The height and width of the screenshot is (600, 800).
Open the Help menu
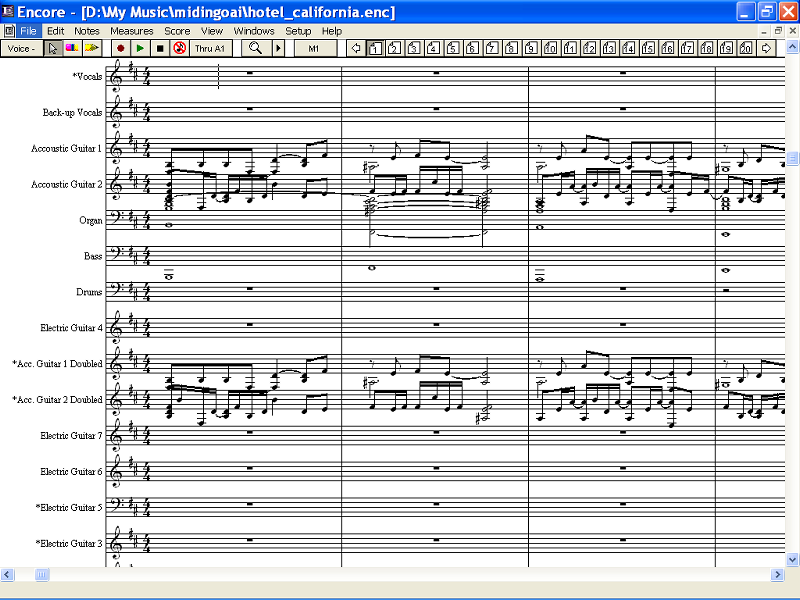coord(332,31)
